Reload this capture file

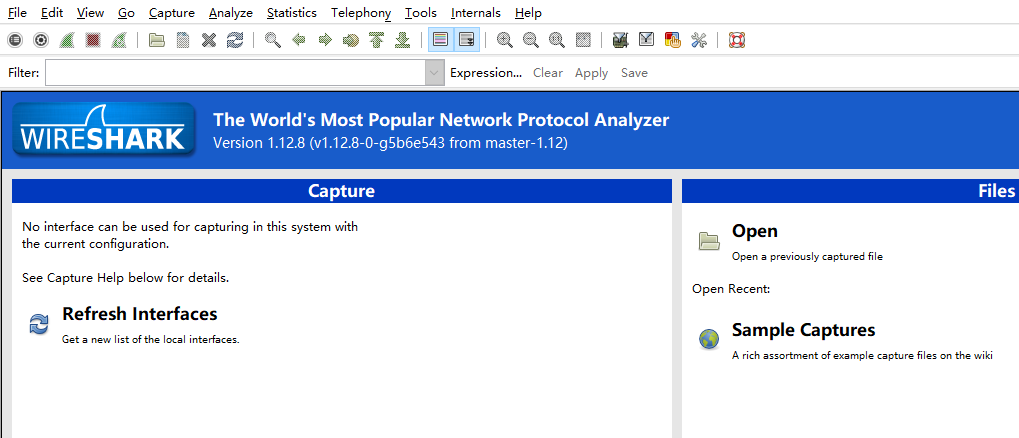point(235,40)
